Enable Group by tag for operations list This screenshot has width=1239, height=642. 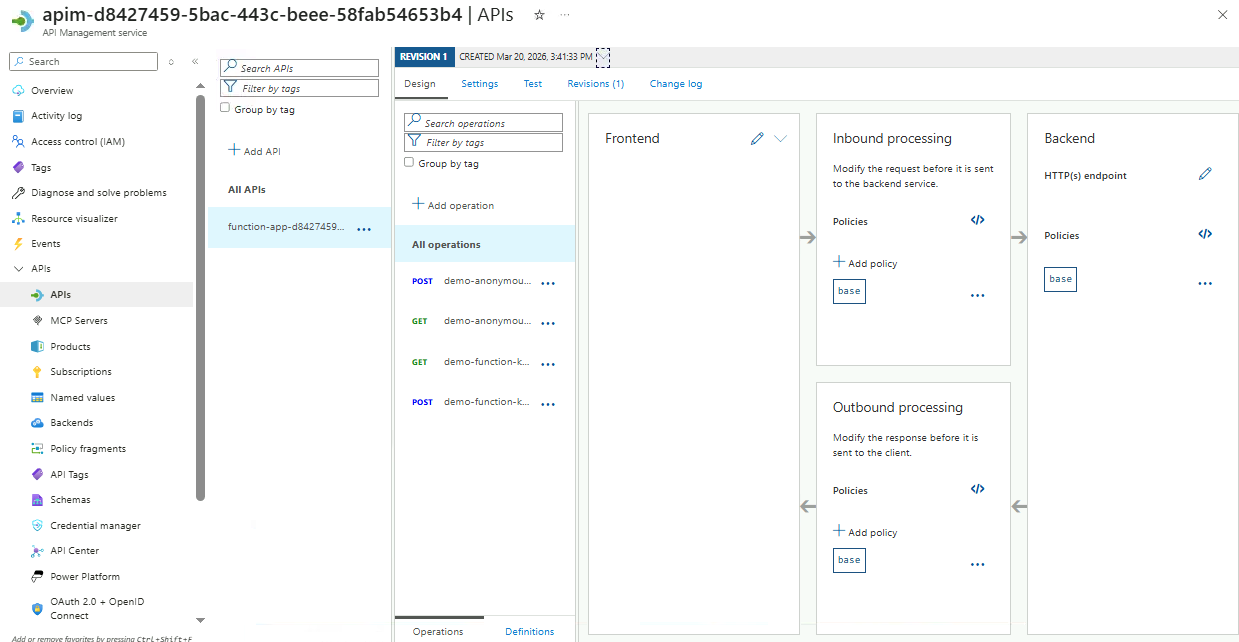tap(409, 162)
